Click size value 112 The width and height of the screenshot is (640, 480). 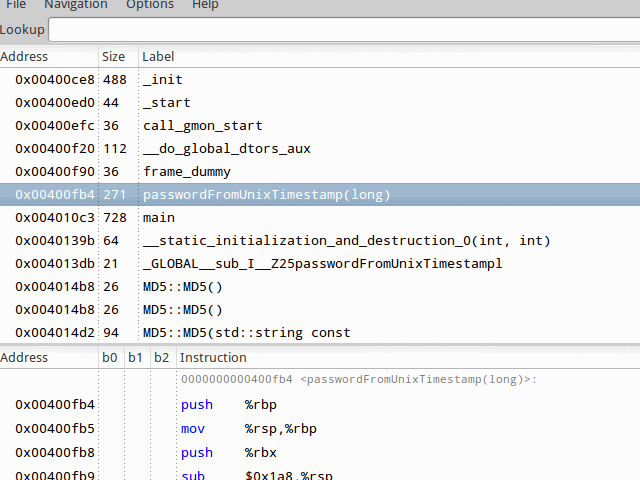coord(115,149)
